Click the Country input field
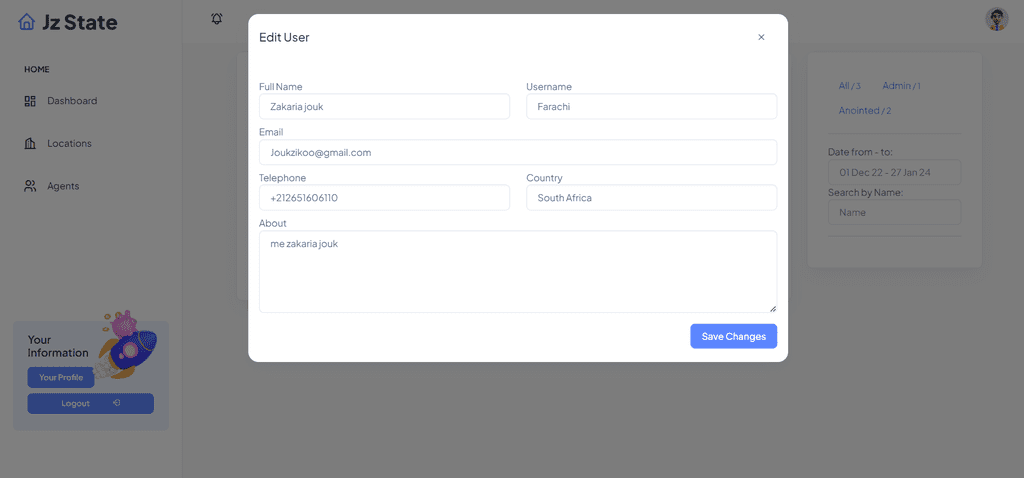This screenshot has height=478, width=1024. (651, 198)
